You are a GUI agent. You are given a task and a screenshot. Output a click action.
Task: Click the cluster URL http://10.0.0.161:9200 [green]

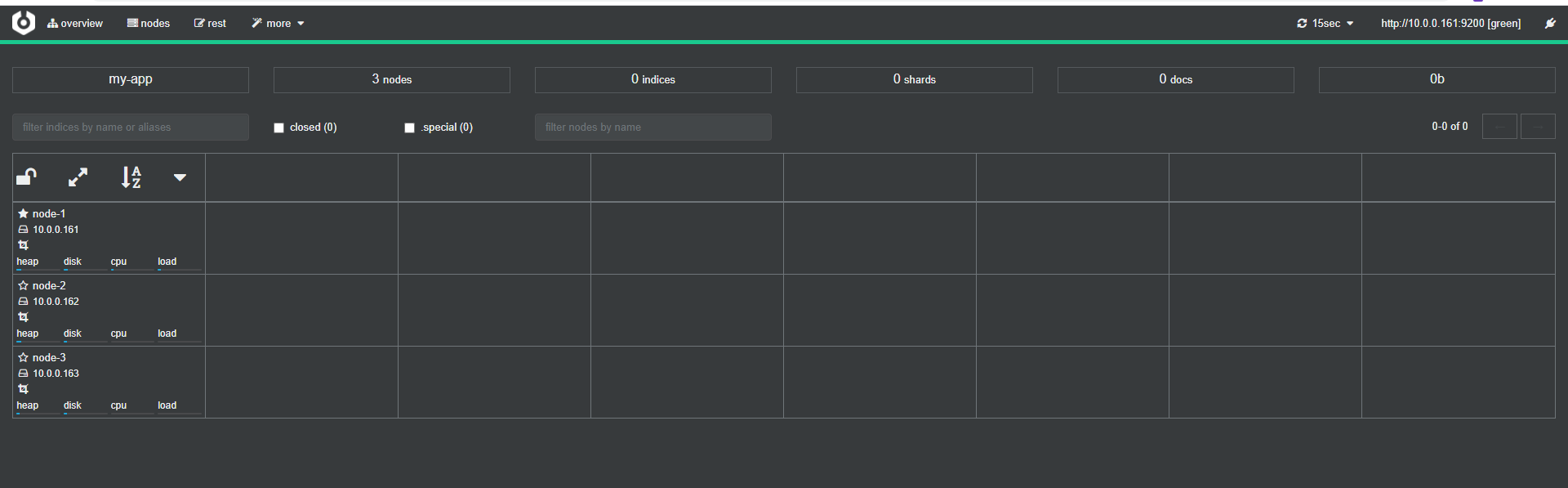click(1450, 23)
